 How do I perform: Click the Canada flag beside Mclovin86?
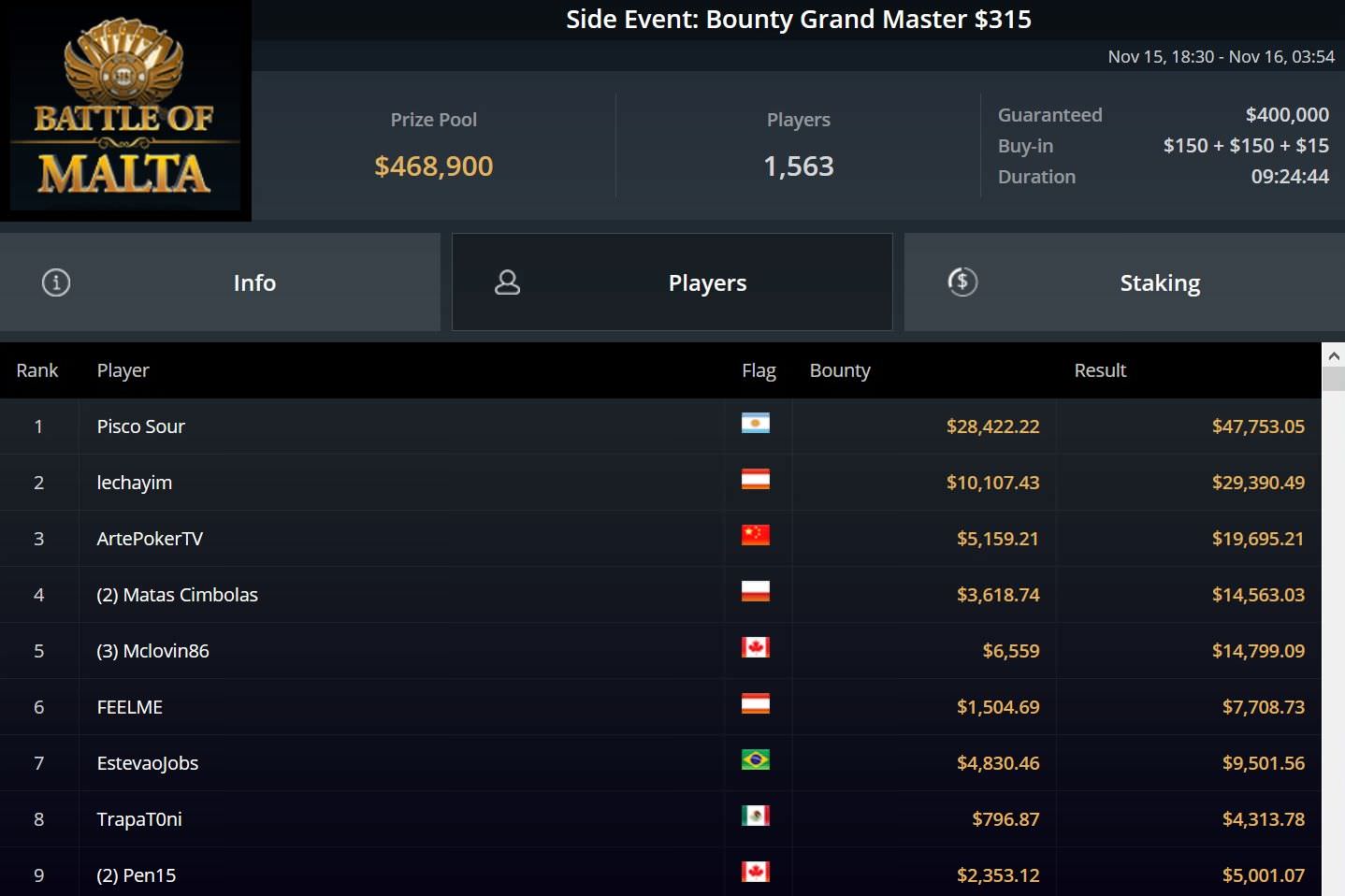756,647
